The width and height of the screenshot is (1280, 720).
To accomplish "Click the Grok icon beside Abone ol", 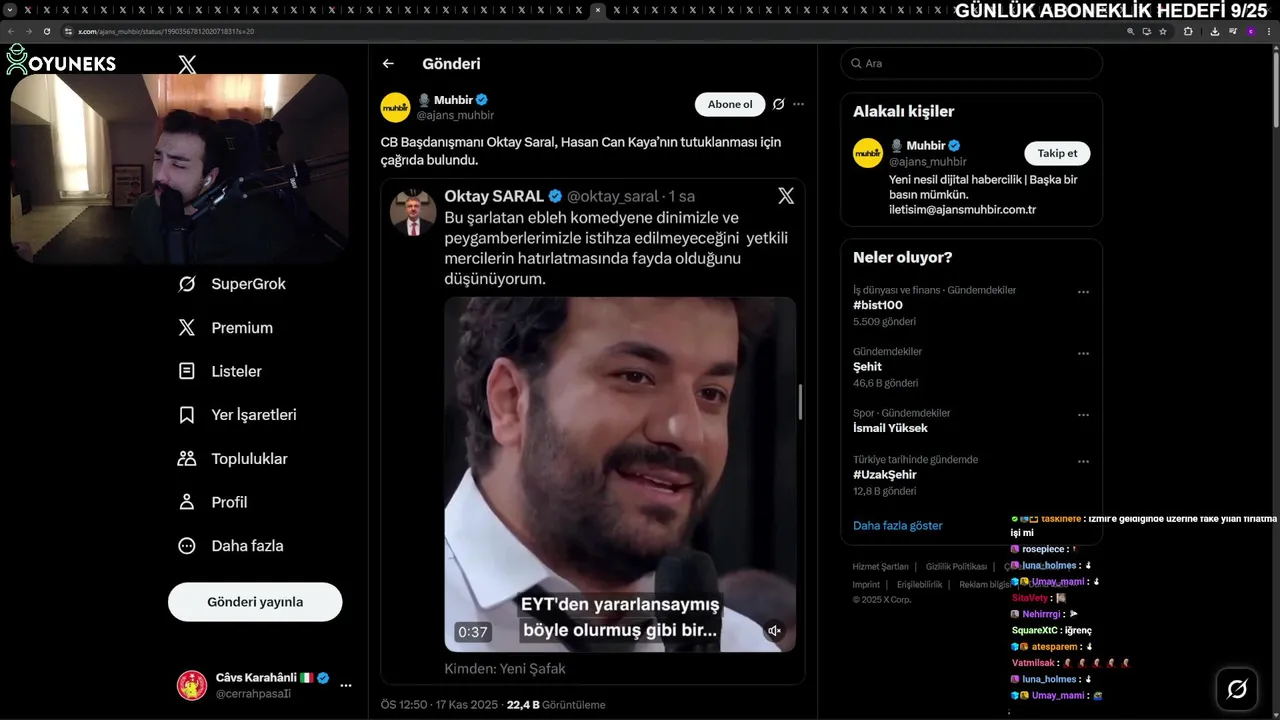I will pyautogui.click(x=778, y=104).
